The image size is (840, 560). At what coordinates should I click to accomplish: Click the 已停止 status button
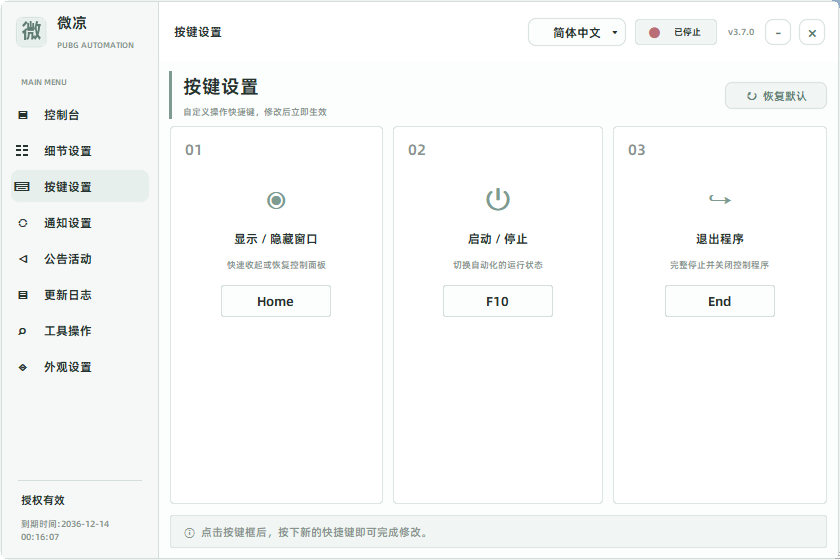(676, 32)
